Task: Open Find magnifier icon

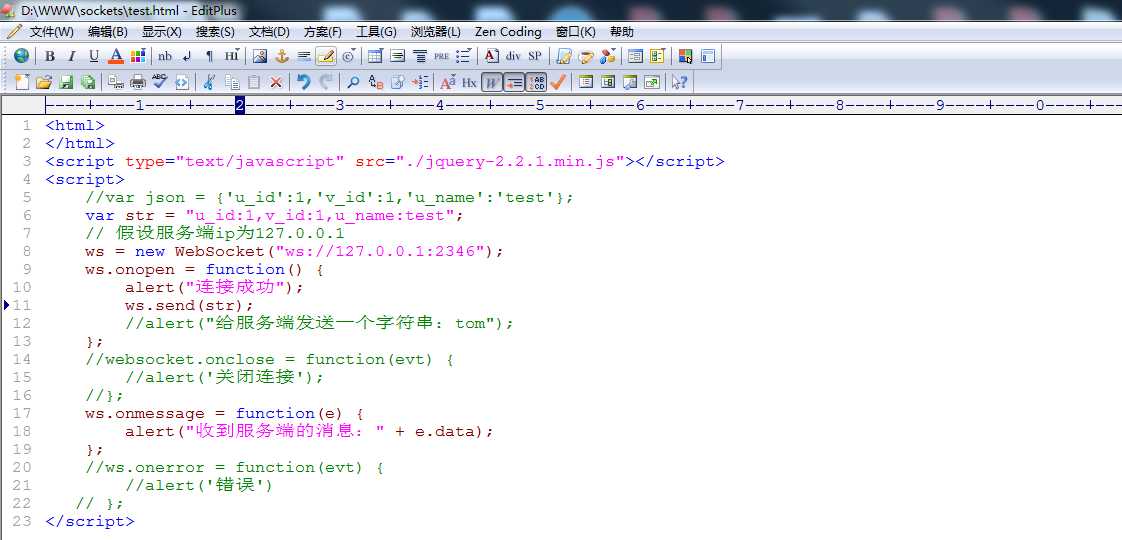Action: click(353, 82)
